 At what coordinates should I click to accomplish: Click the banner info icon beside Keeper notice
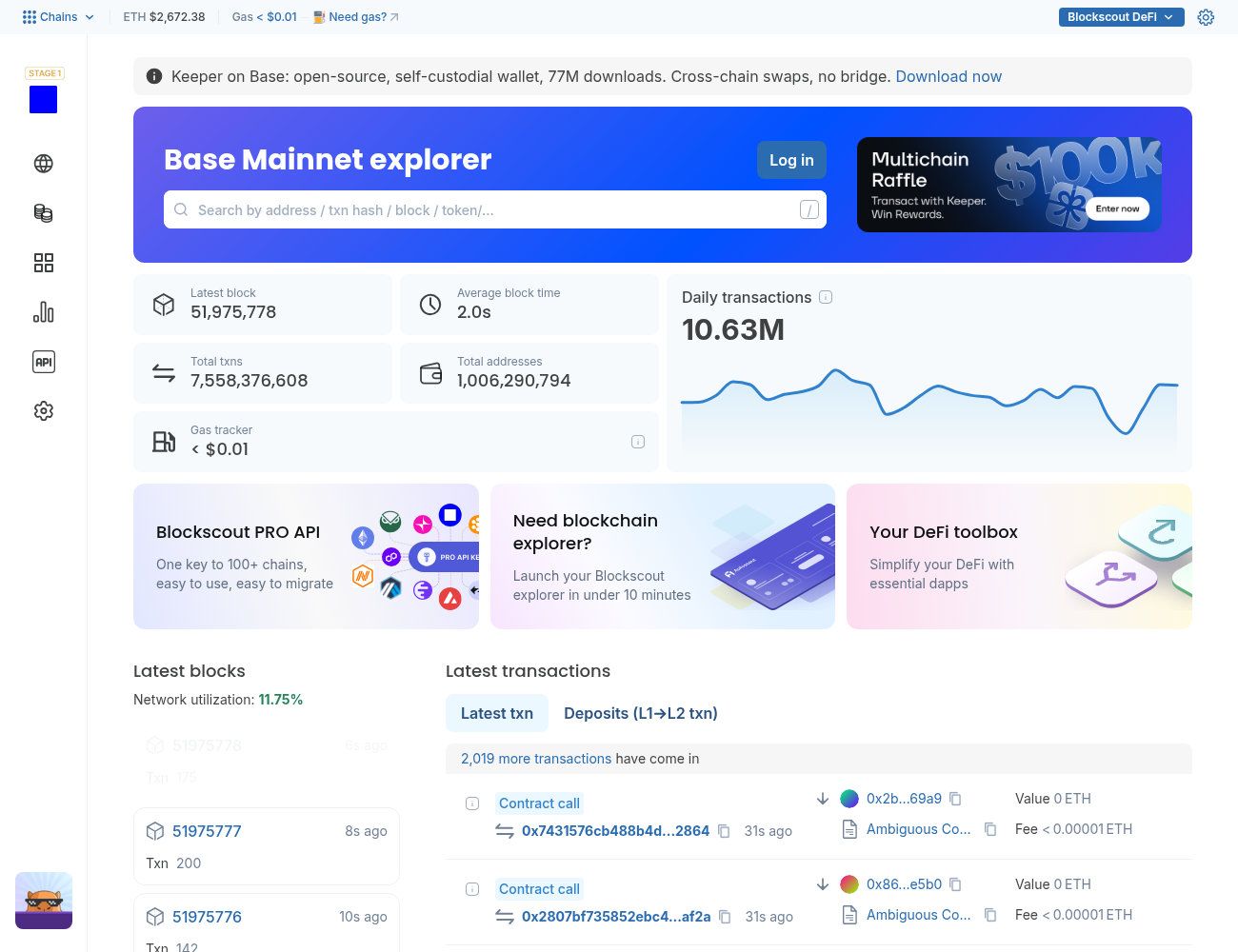point(154,76)
